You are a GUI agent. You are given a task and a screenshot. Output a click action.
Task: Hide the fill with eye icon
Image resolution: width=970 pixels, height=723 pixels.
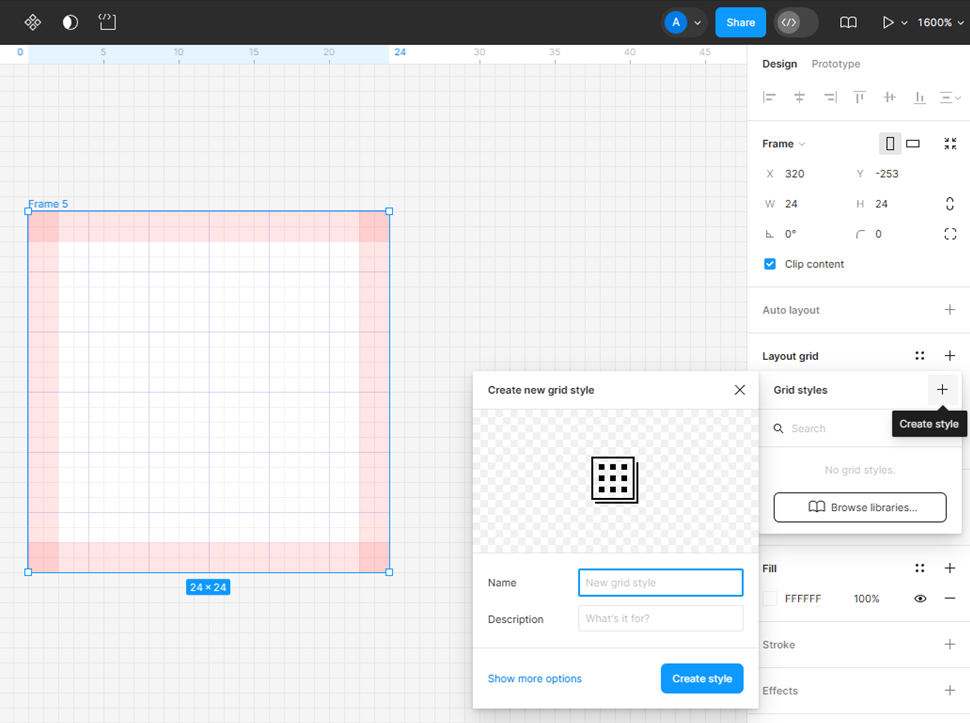click(920, 598)
